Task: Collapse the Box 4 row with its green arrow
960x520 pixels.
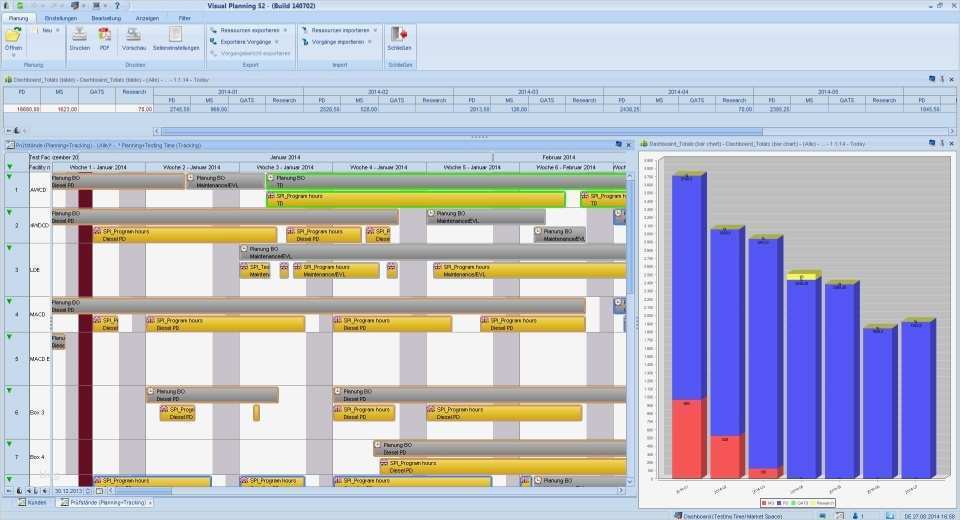Action: [9, 443]
